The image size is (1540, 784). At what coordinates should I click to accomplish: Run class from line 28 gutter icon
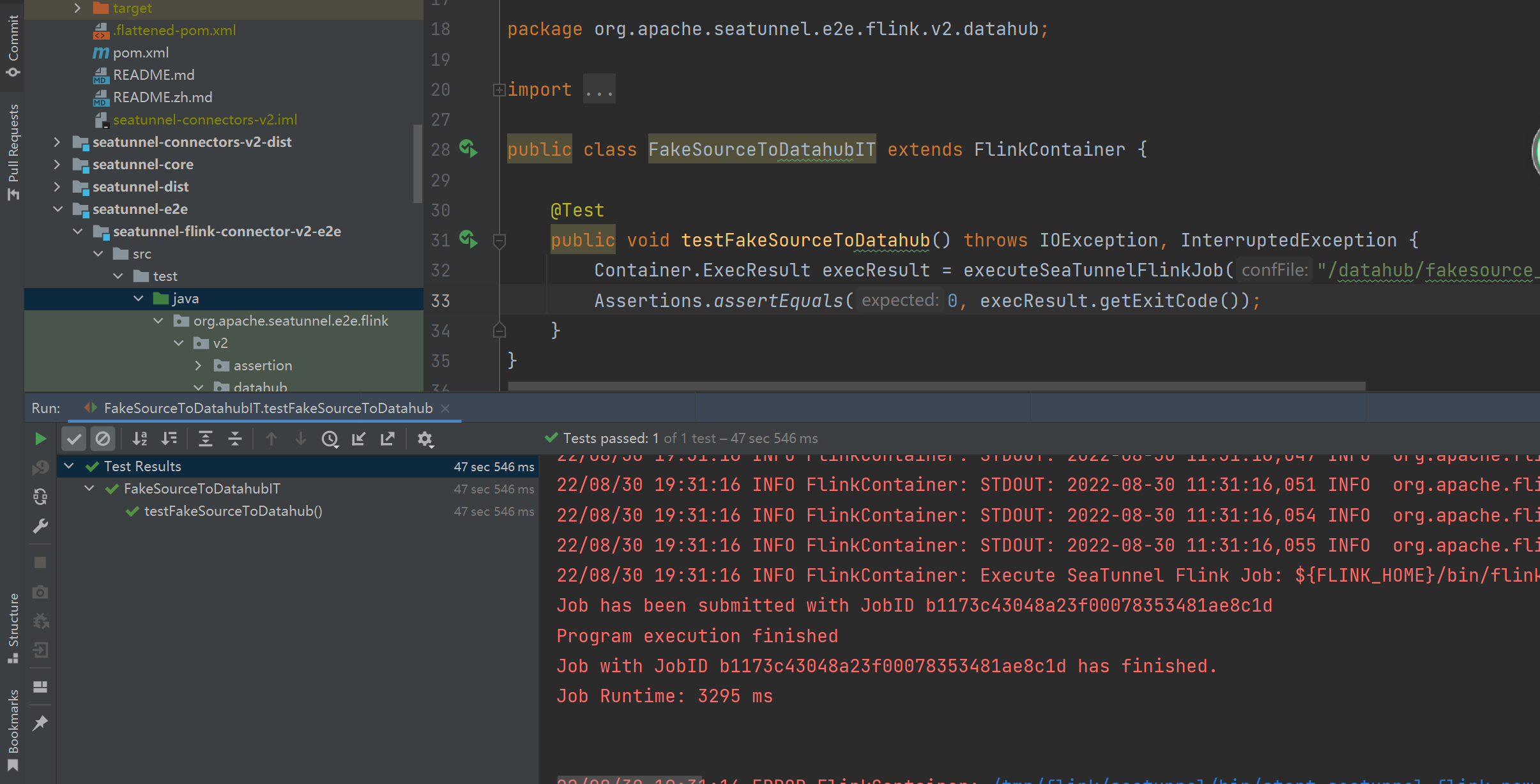pyautogui.click(x=468, y=149)
